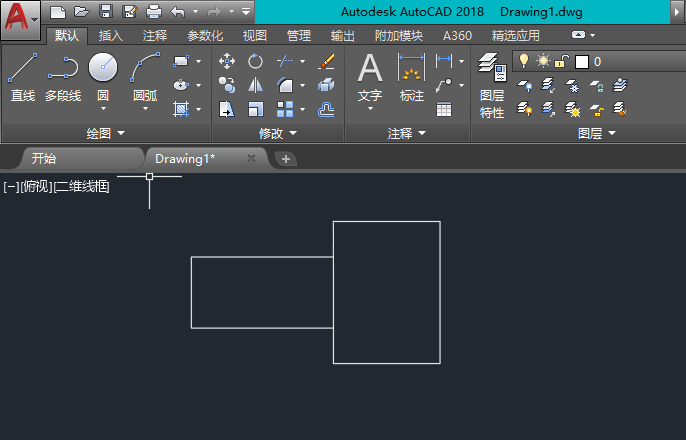Switch to the View (视图) ribbon tab
Image resolution: width=686 pixels, height=440 pixels.
point(255,35)
